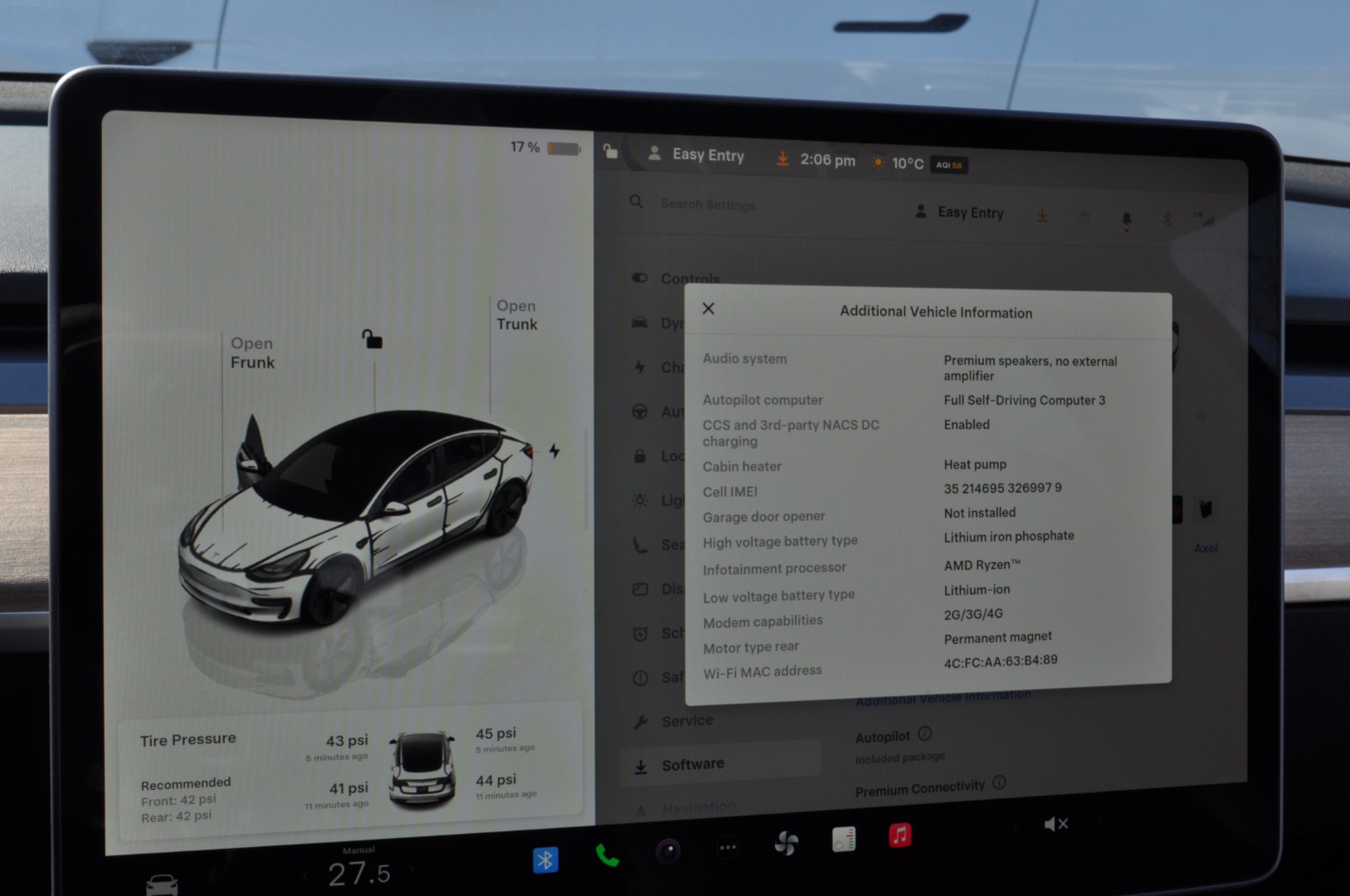
Task: Toggle the door lock icon above the car
Action: tap(372, 338)
